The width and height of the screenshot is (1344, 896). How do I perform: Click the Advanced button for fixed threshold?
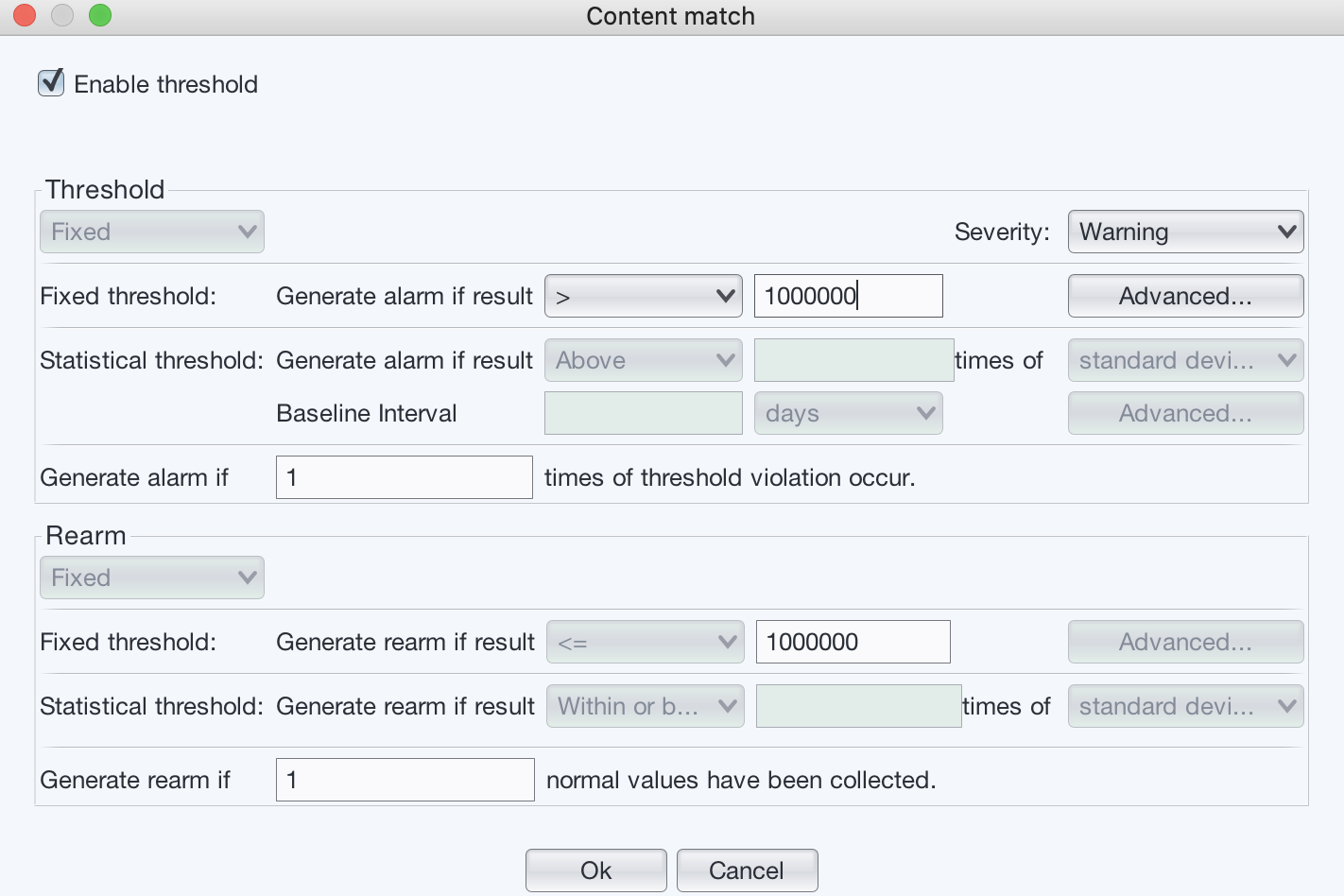click(x=1184, y=296)
